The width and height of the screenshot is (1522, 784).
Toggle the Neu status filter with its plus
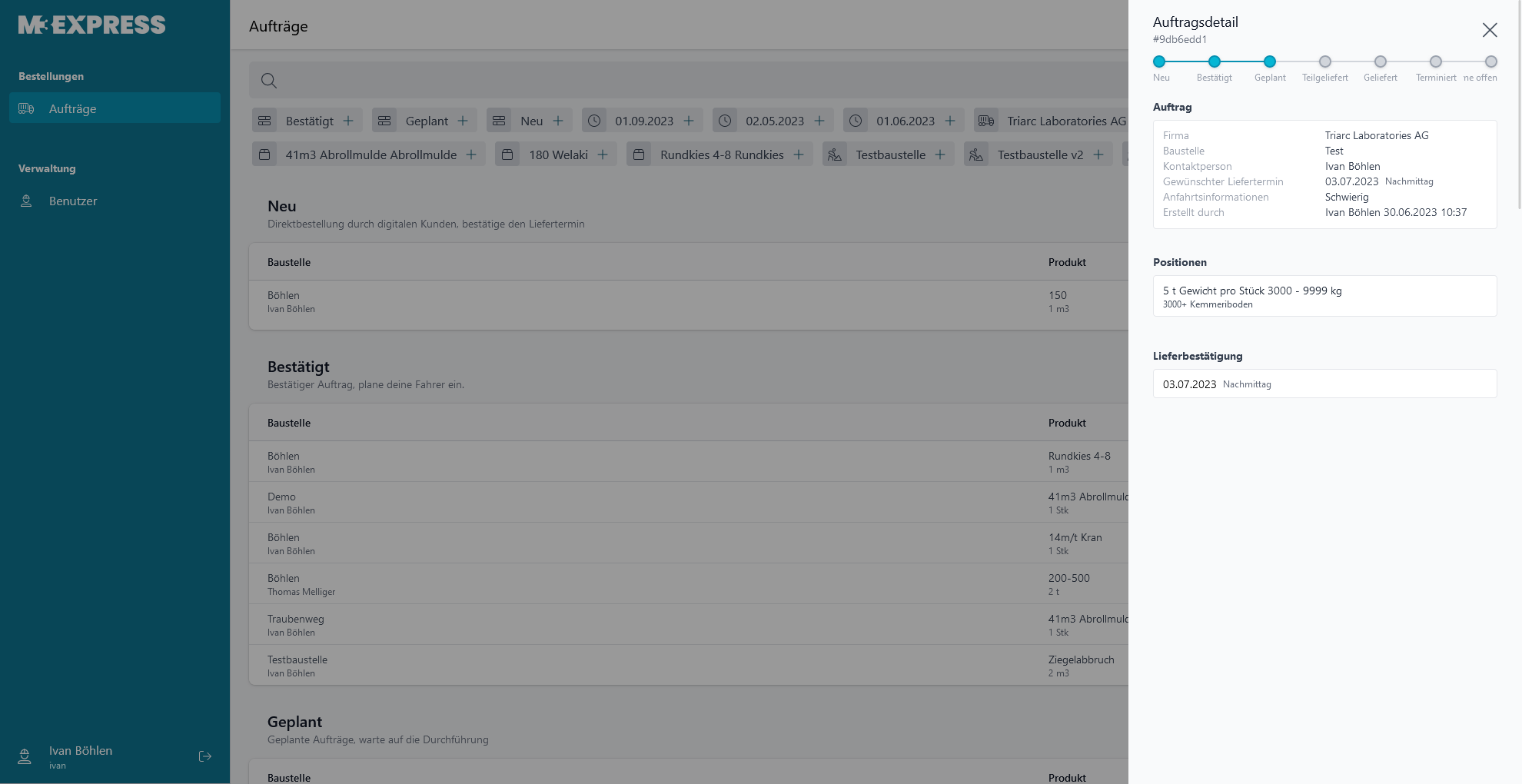pyautogui.click(x=558, y=120)
